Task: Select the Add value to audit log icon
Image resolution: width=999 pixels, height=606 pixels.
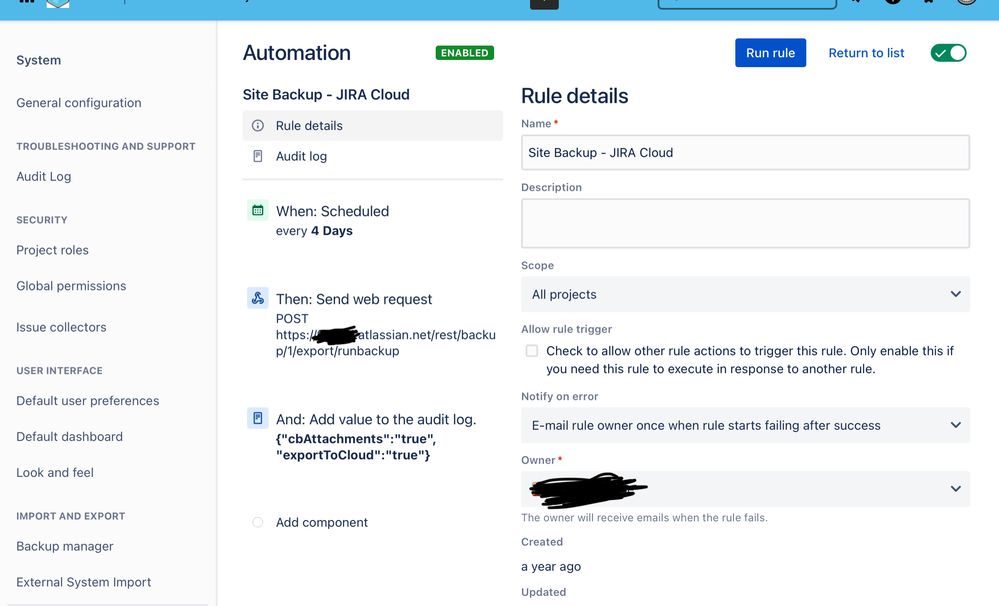Action: (257, 419)
